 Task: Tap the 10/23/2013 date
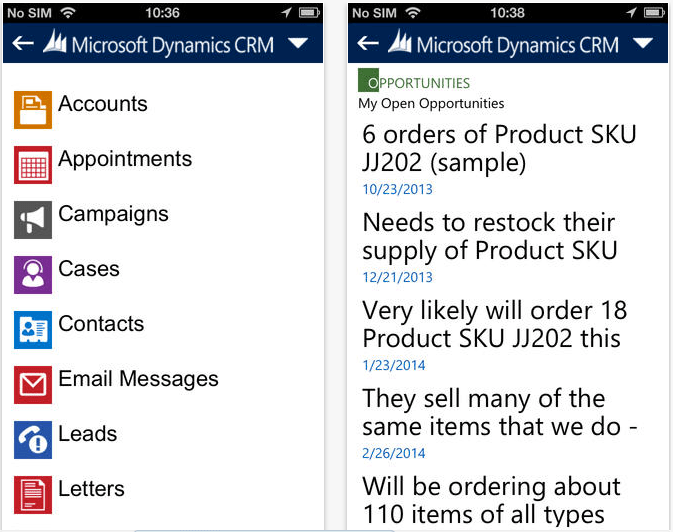[x=397, y=189]
